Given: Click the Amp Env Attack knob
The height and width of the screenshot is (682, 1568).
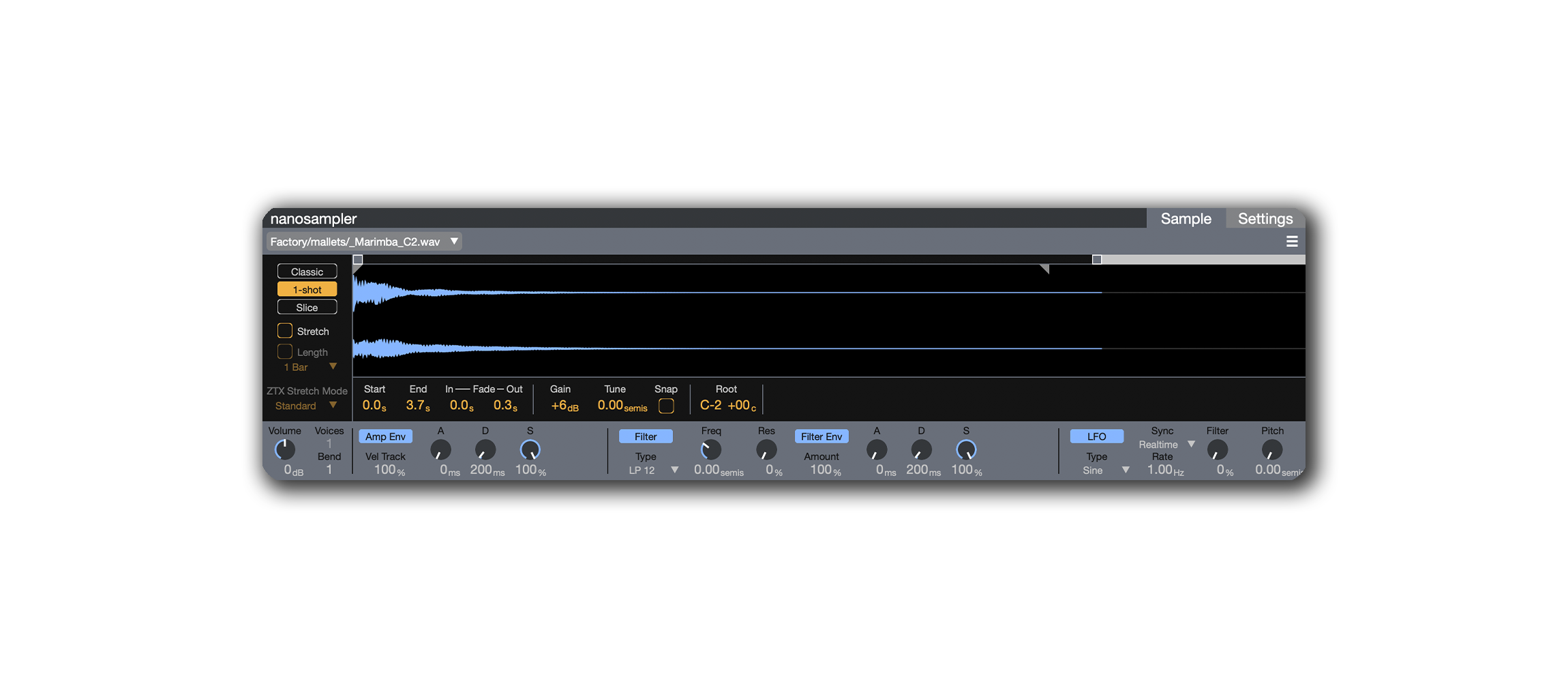Looking at the screenshot, I should [x=440, y=450].
